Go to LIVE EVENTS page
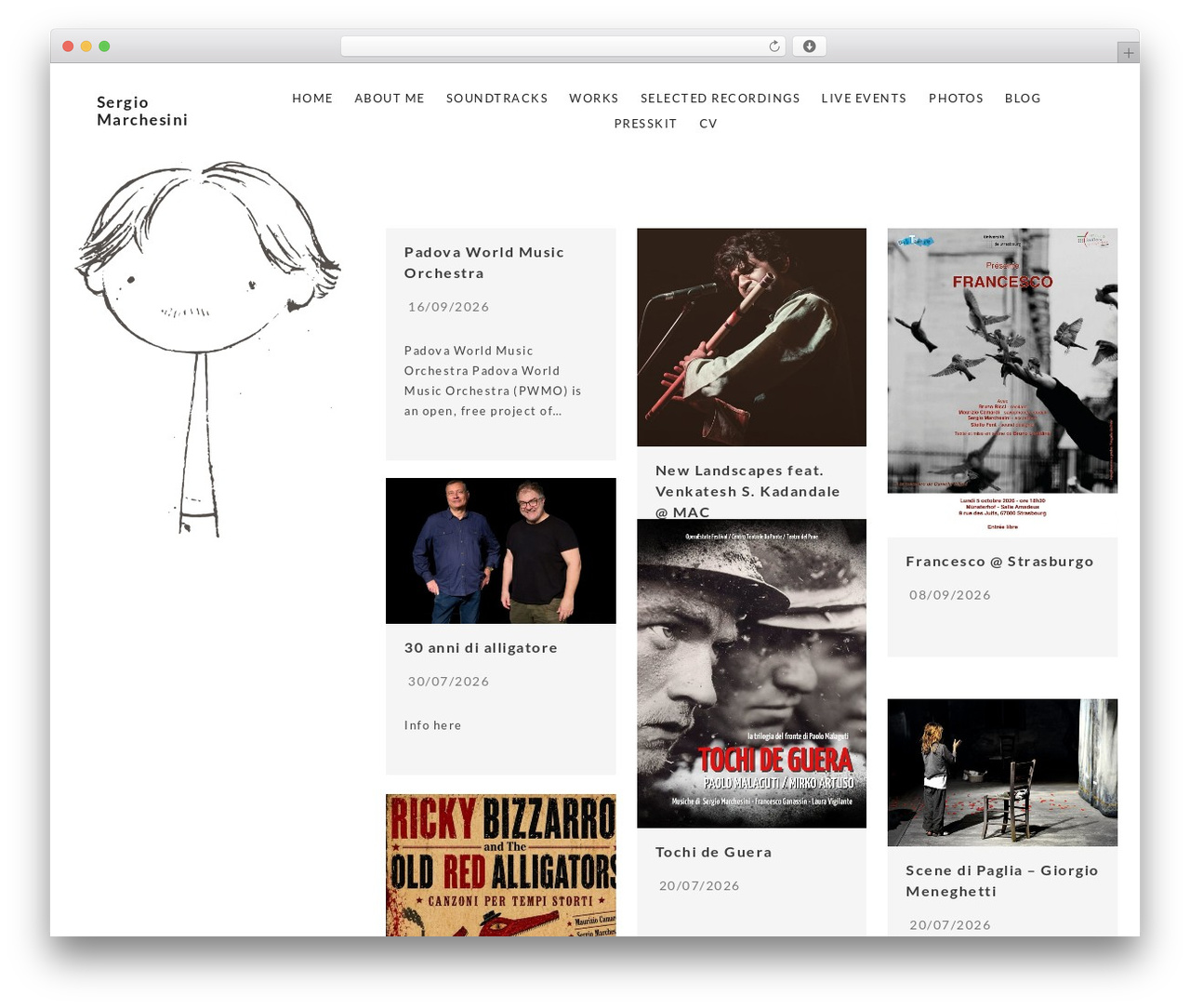 click(x=864, y=99)
